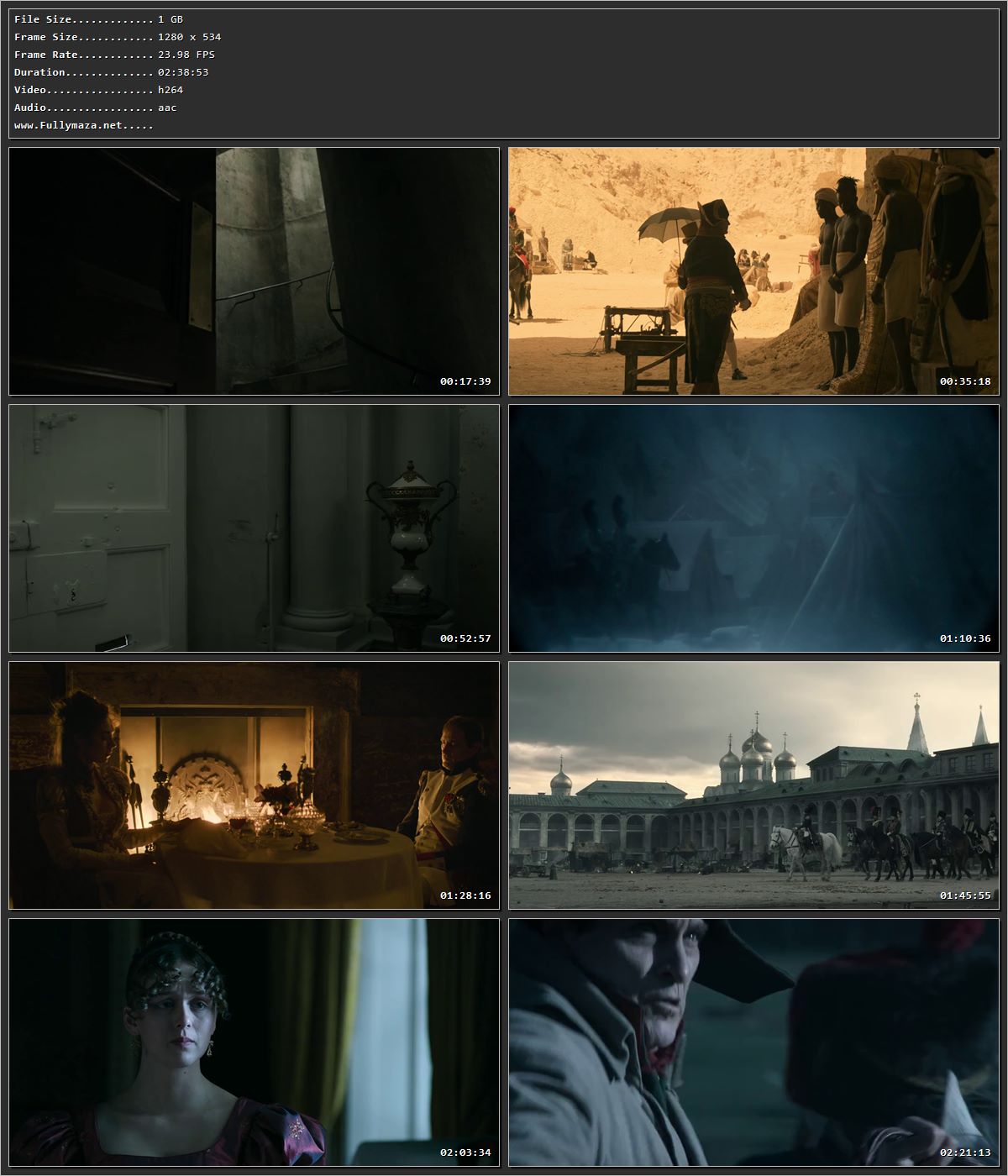
Task: Open the bicorne hat thumbnail 02:21:13
Action: pos(753,1042)
